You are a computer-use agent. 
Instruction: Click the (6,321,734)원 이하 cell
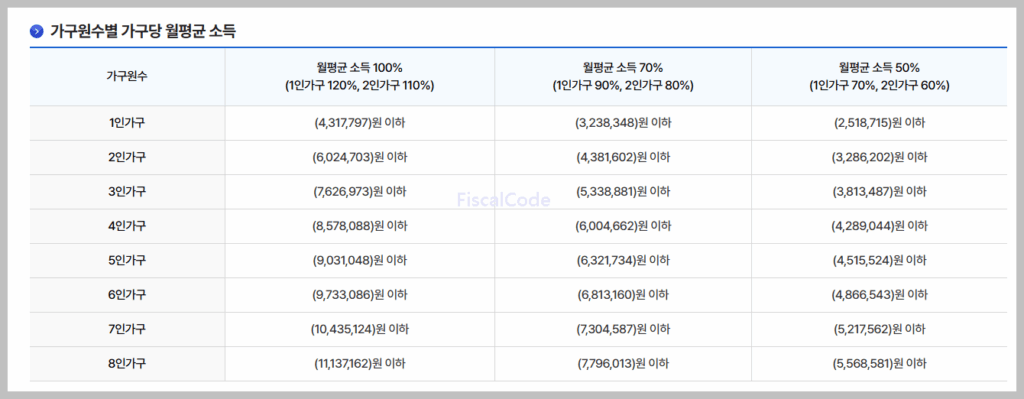pos(623,261)
